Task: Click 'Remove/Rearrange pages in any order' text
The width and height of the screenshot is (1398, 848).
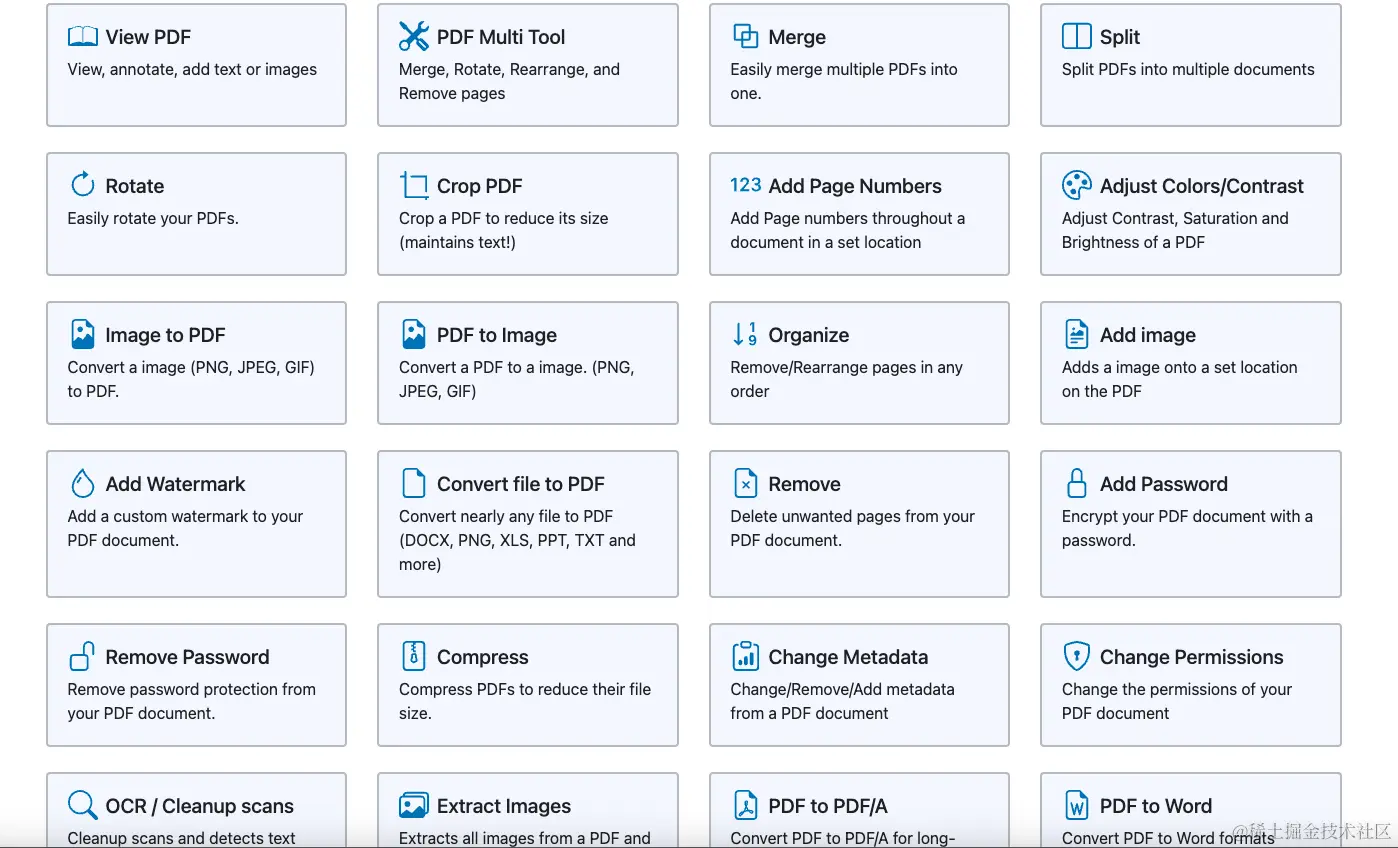Action: click(x=847, y=379)
